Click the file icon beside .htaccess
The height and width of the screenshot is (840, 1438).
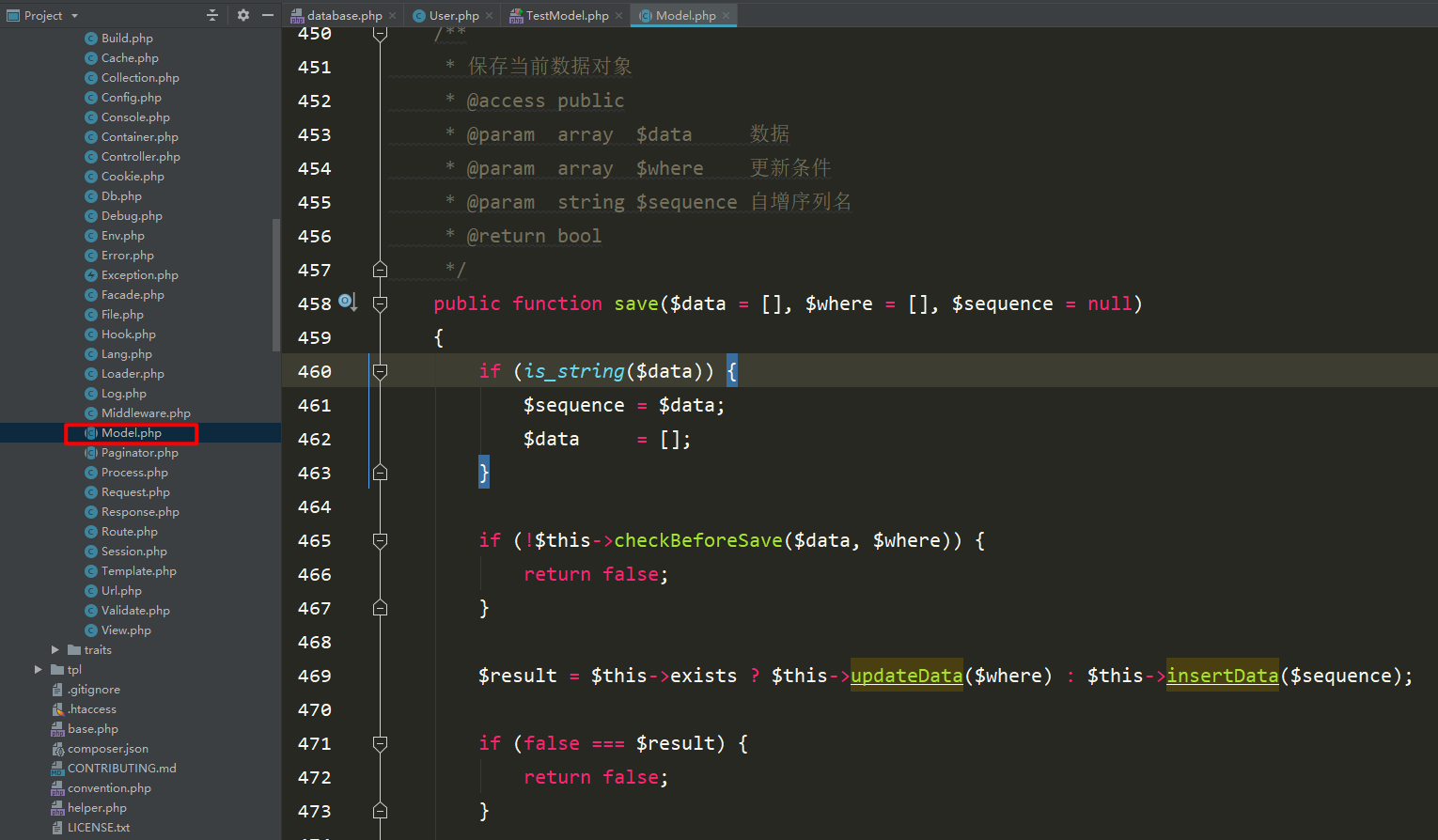click(x=57, y=709)
